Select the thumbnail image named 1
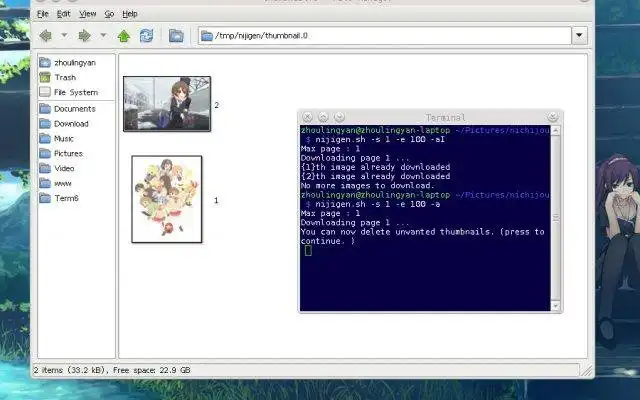Viewport: 640px width, 400px height. (x=167, y=199)
